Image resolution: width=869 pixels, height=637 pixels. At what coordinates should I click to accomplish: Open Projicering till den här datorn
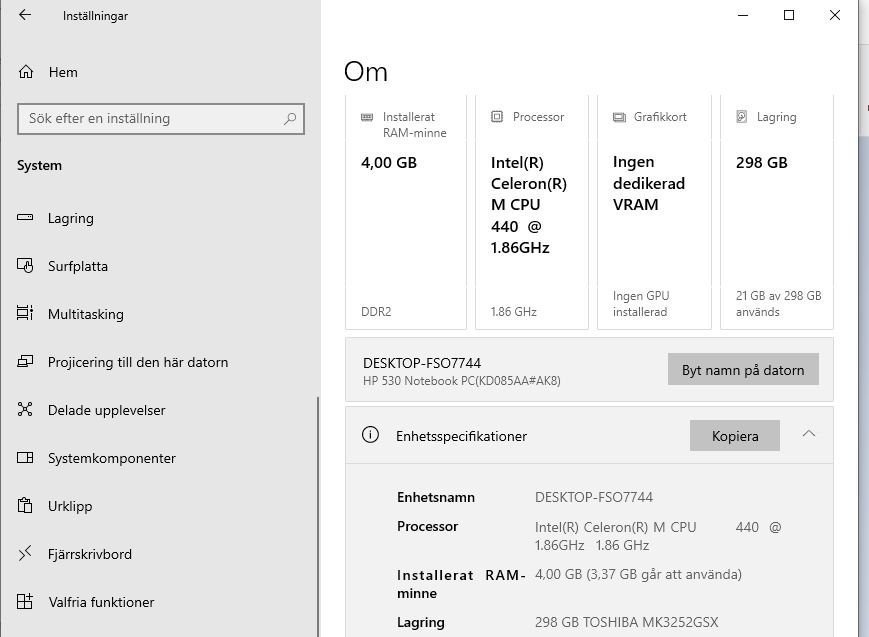[138, 362]
